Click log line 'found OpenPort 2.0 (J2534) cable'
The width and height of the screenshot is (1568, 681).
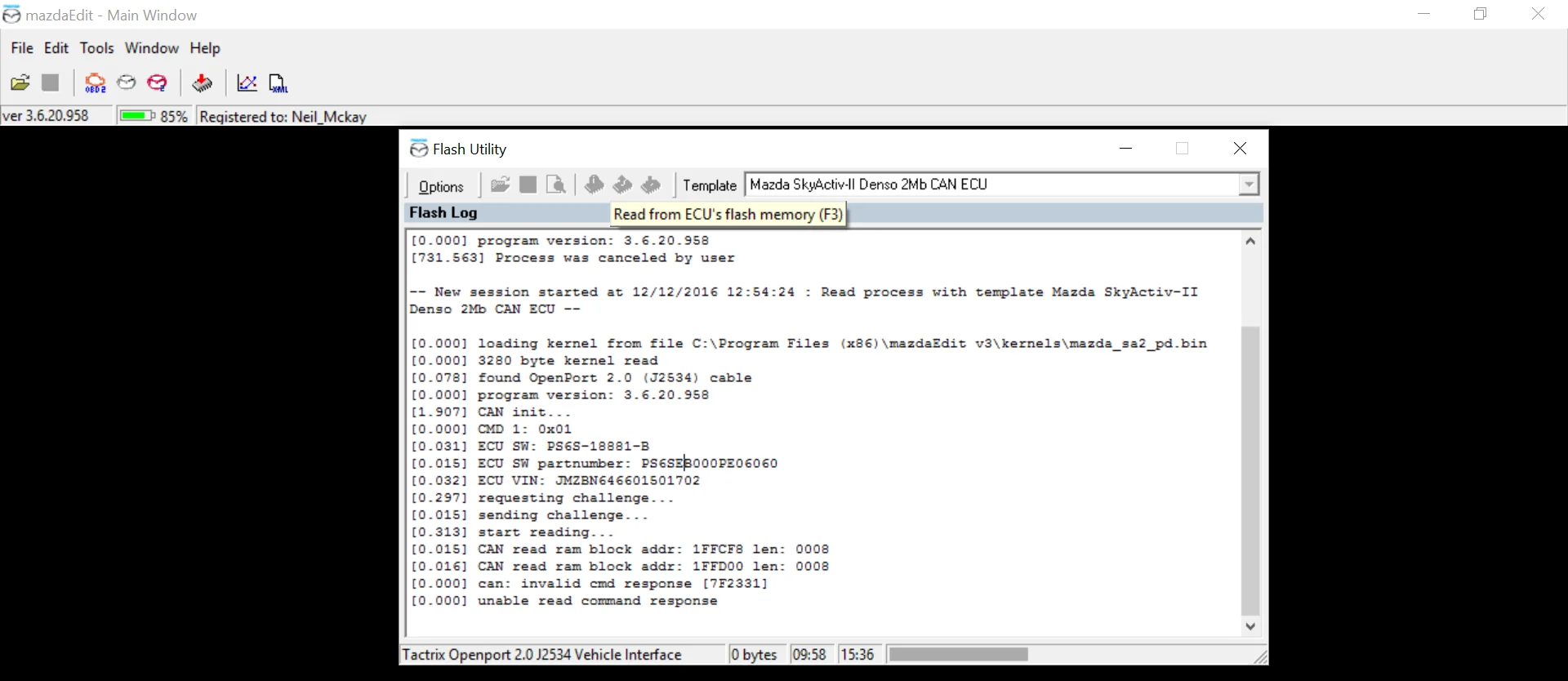click(x=581, y=378)
